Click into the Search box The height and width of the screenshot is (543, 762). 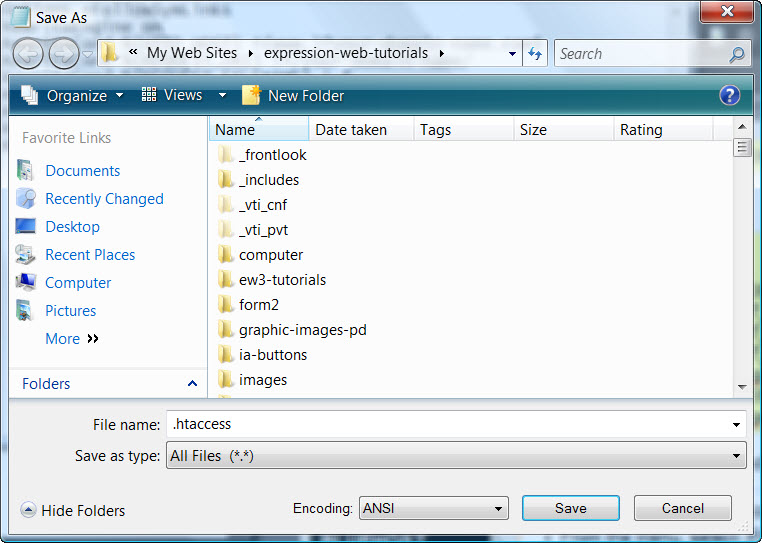(x=641, y=53)
